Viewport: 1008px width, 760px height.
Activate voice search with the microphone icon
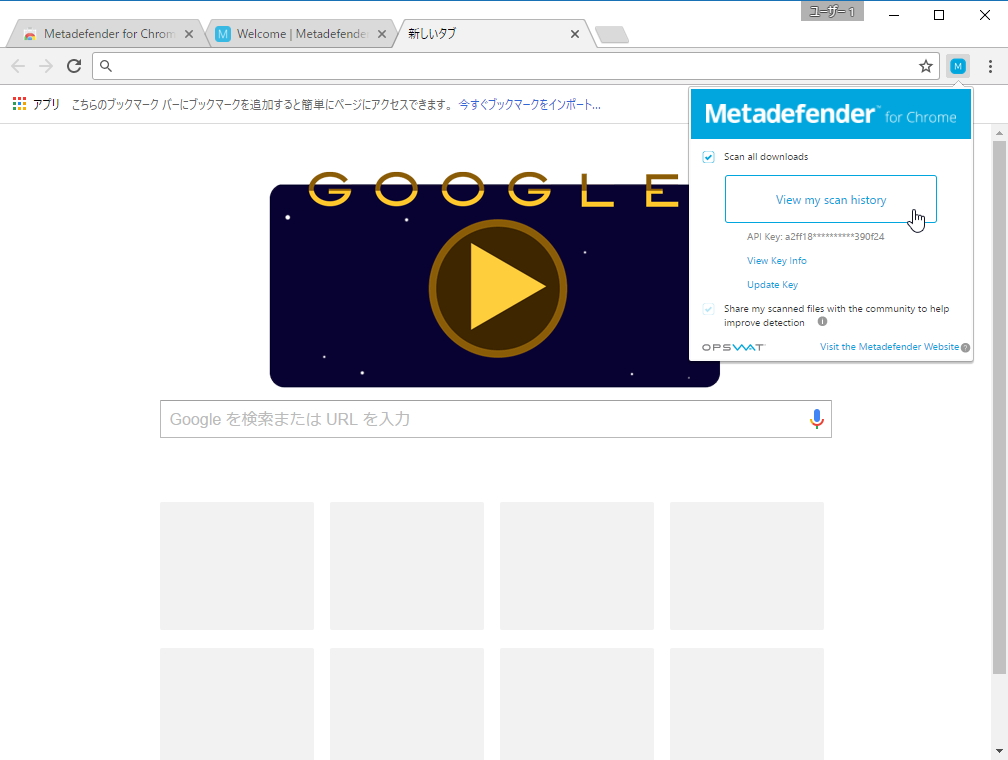[x=816, y=419]
